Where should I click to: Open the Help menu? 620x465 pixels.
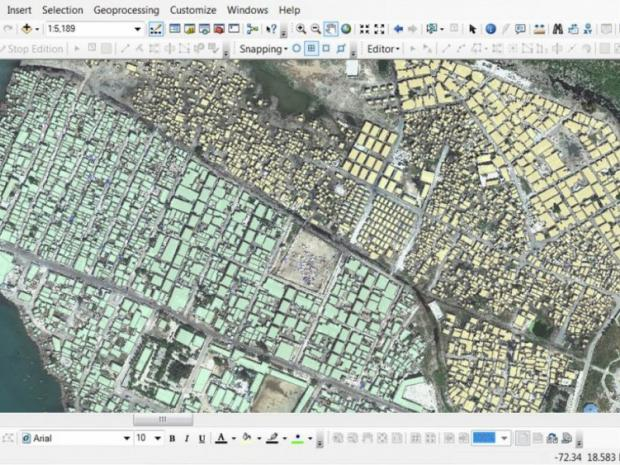[x=289, y=10]
